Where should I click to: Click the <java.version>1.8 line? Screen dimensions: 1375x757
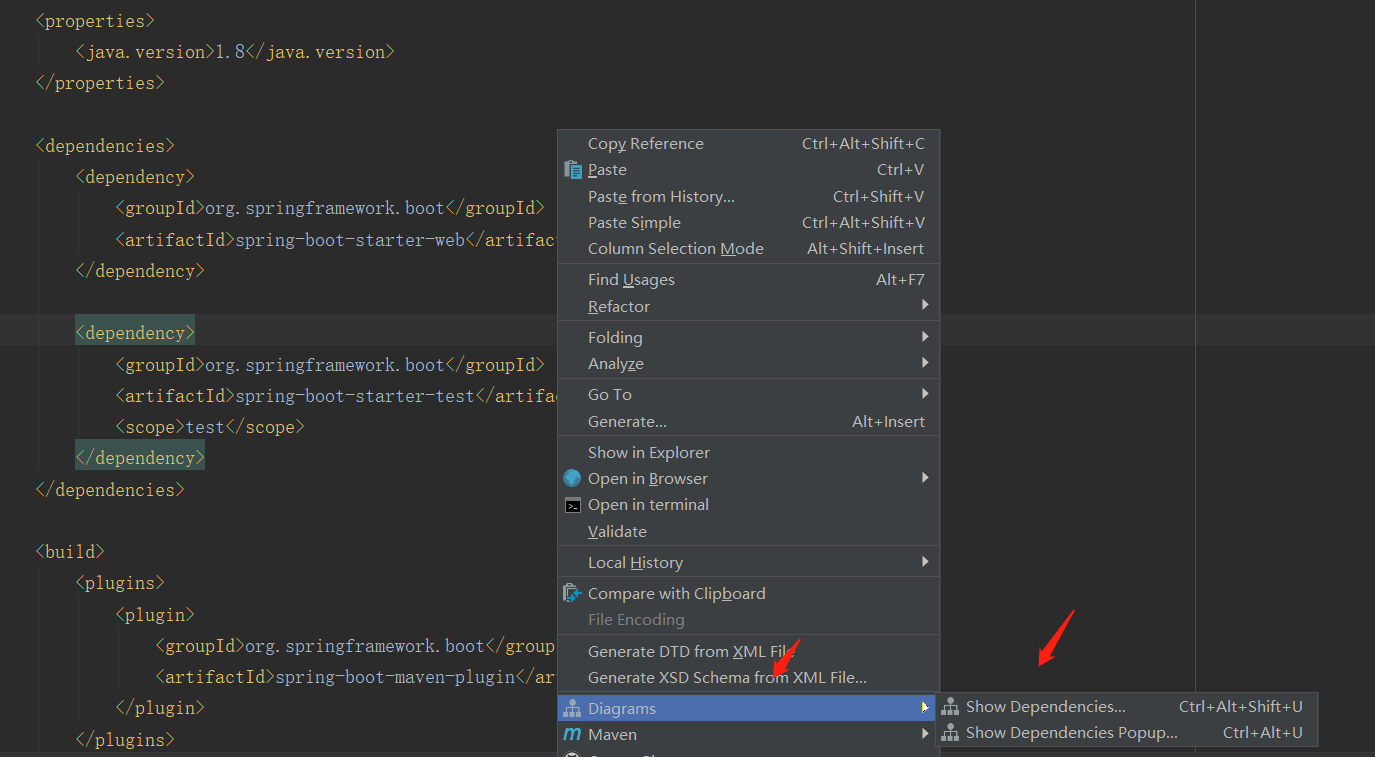[235, 52]
